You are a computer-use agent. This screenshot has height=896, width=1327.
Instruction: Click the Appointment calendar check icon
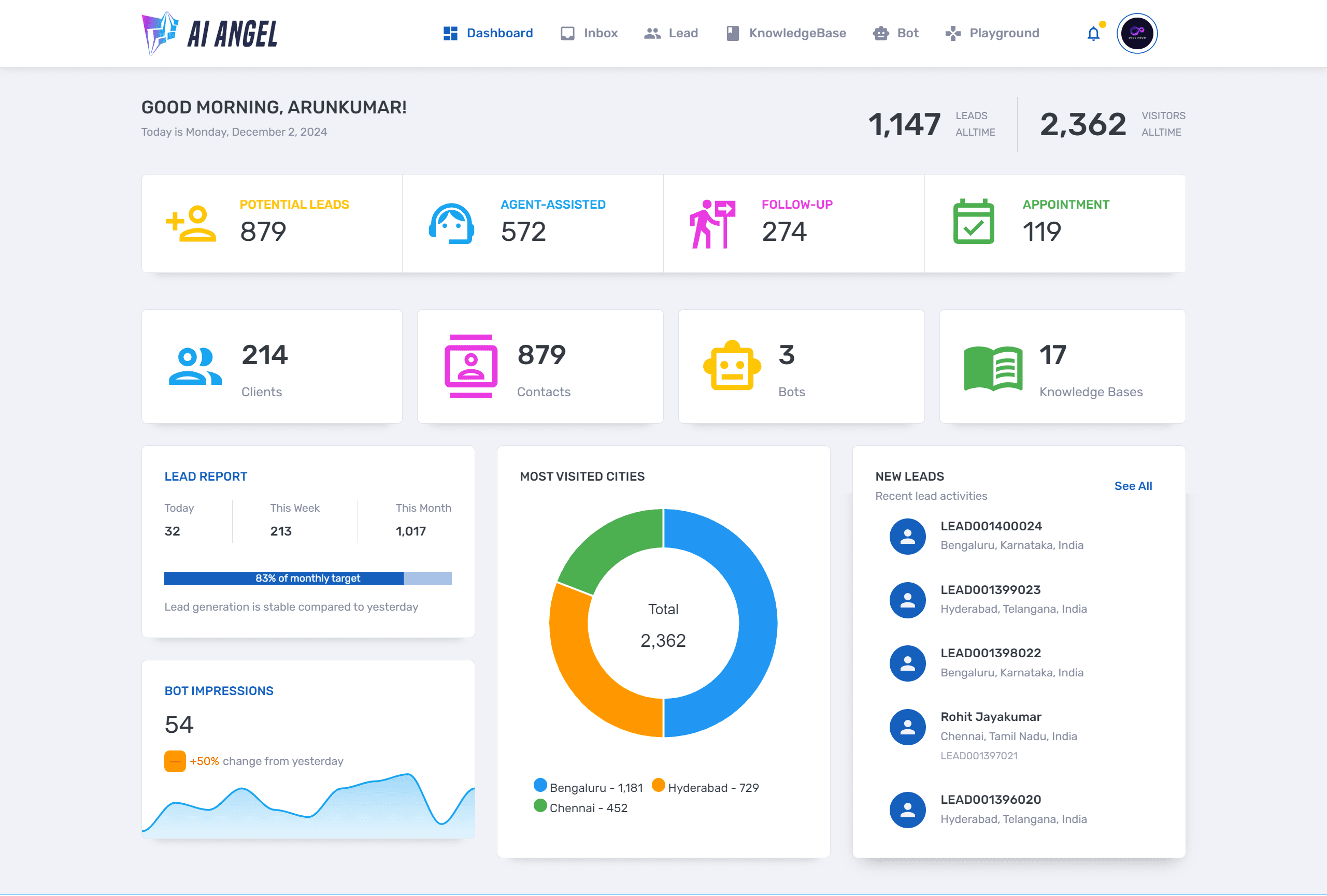coord(974,222)
